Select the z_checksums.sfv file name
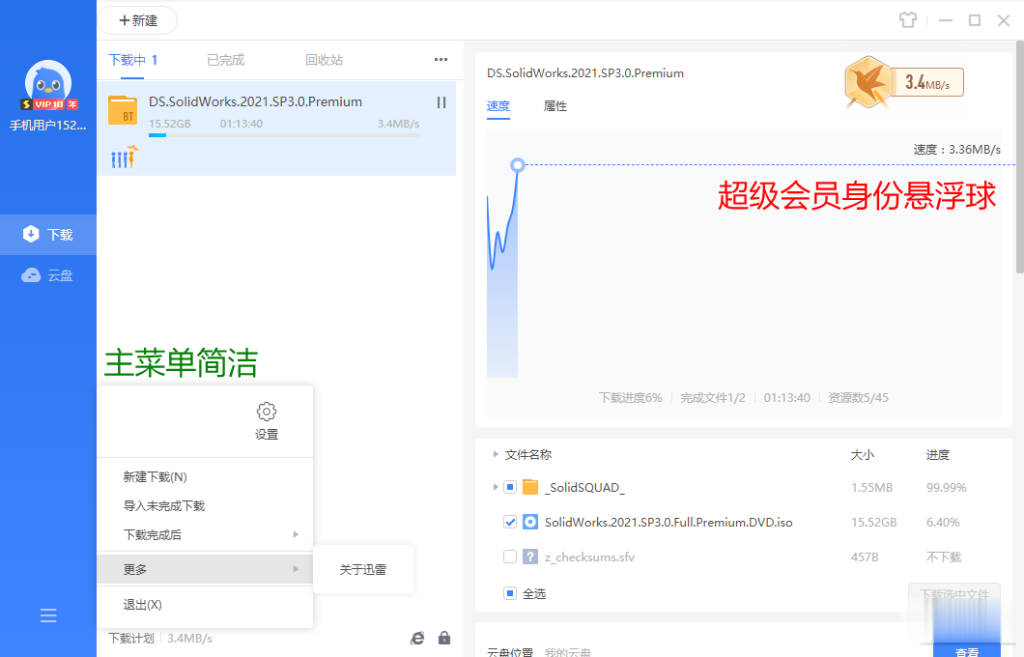This screenshot has height=657, width=1024. (590, 557)
